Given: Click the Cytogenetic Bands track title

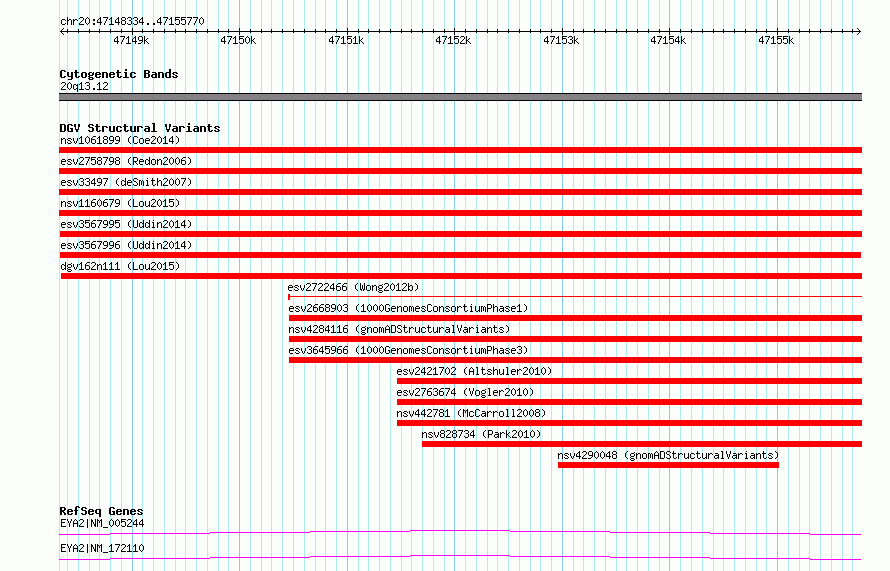Looking at the screenshot, I should pos(119,74).
